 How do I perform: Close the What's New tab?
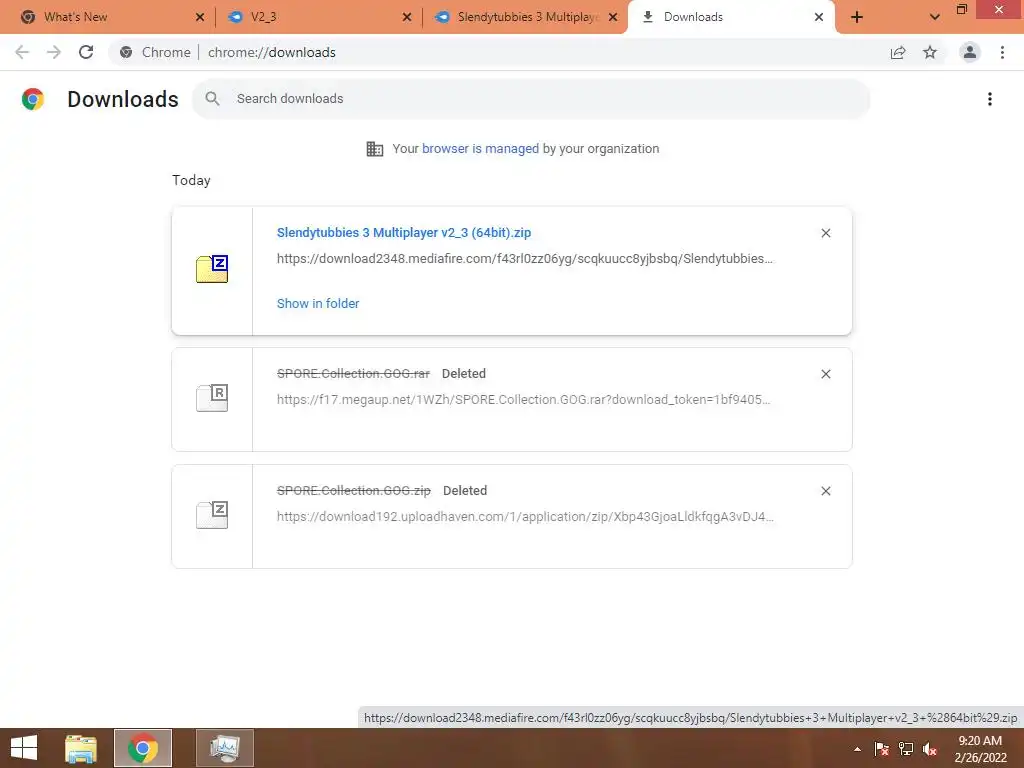[200, 18]
